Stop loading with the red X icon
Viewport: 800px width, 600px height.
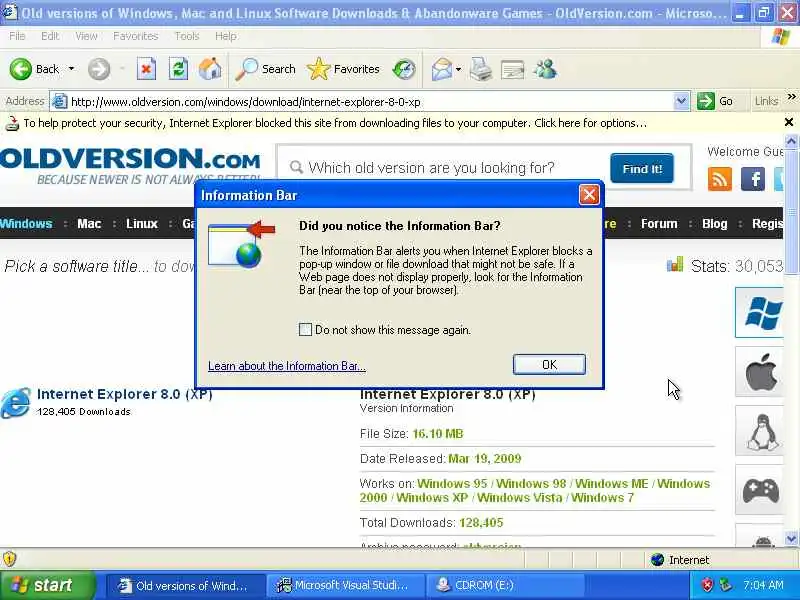pyautogui.click(x=146, y=69)
